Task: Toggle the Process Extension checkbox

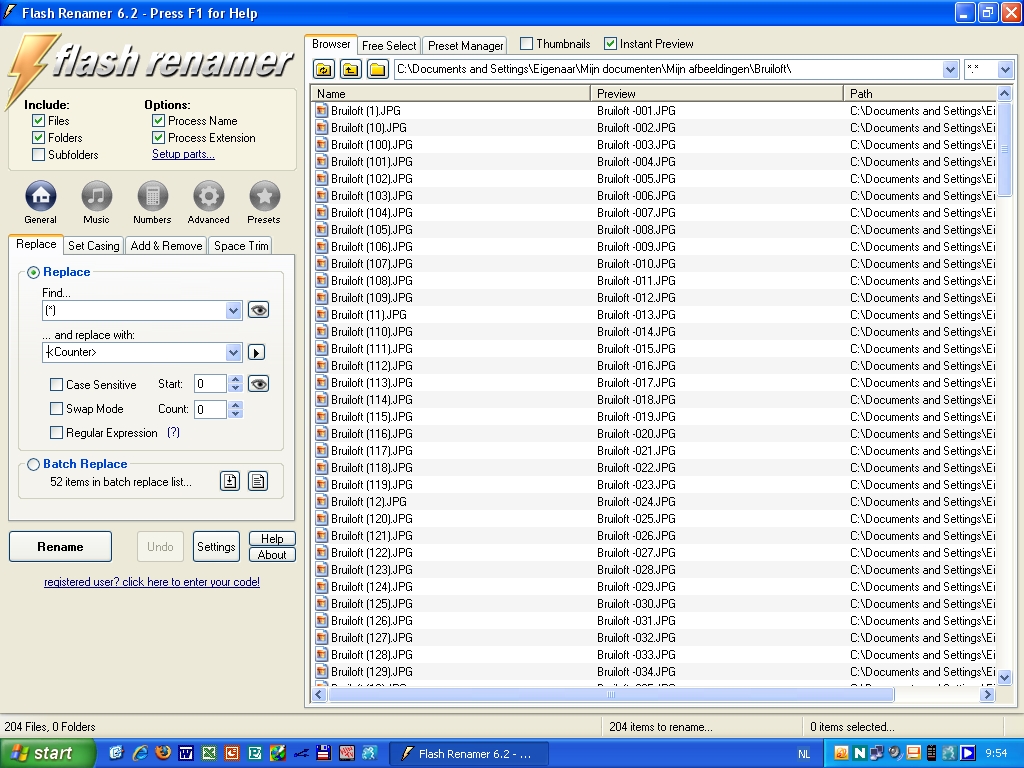Action: [158, 138]
